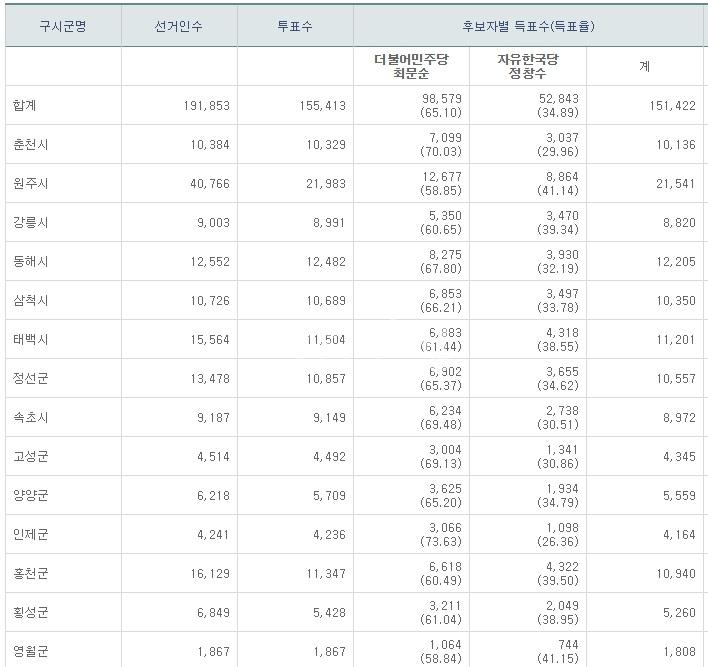Click 원주시 electorate value 40,766

coord(210,184)
